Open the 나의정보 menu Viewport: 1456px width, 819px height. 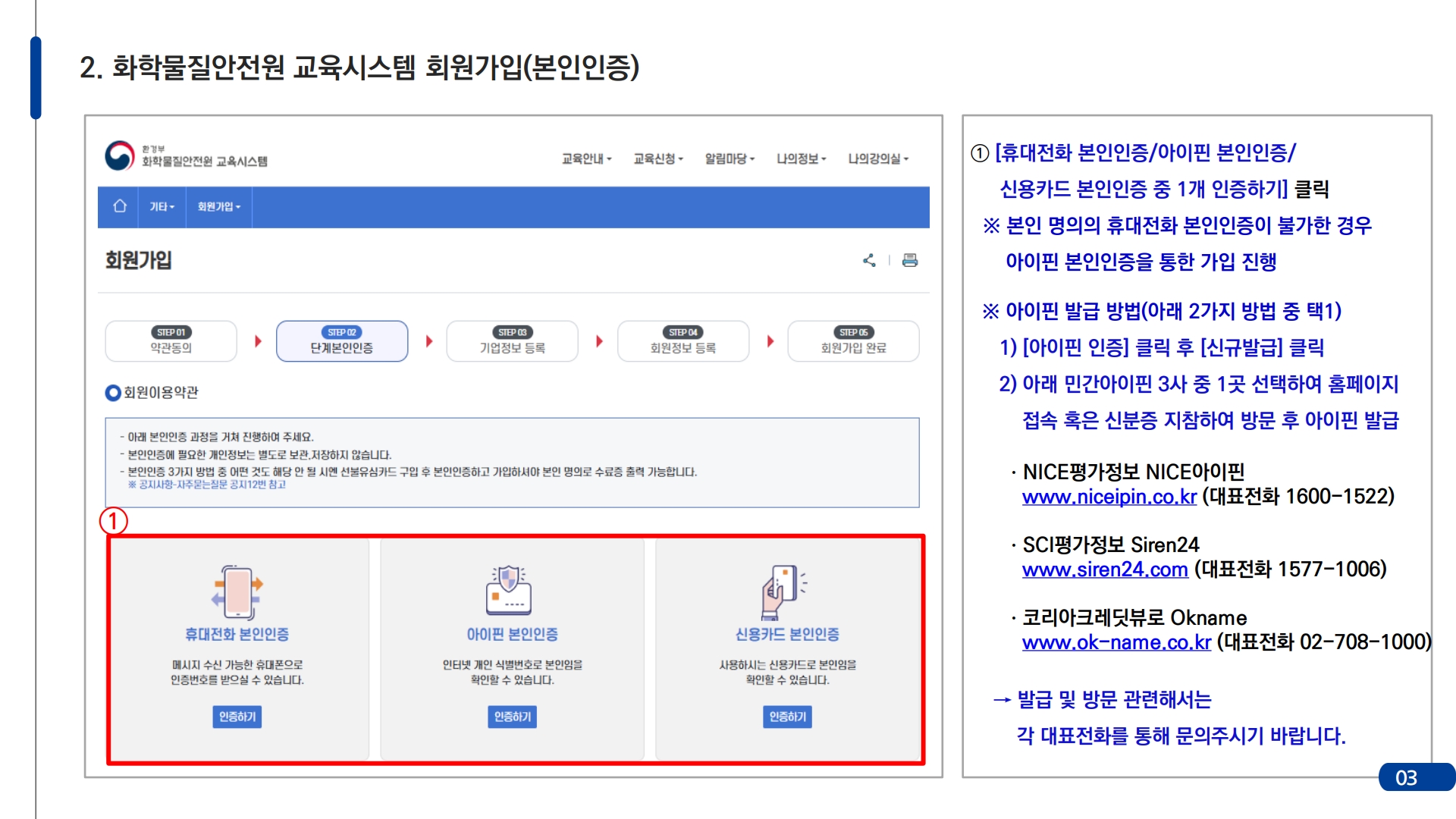(x=801, y=158)
